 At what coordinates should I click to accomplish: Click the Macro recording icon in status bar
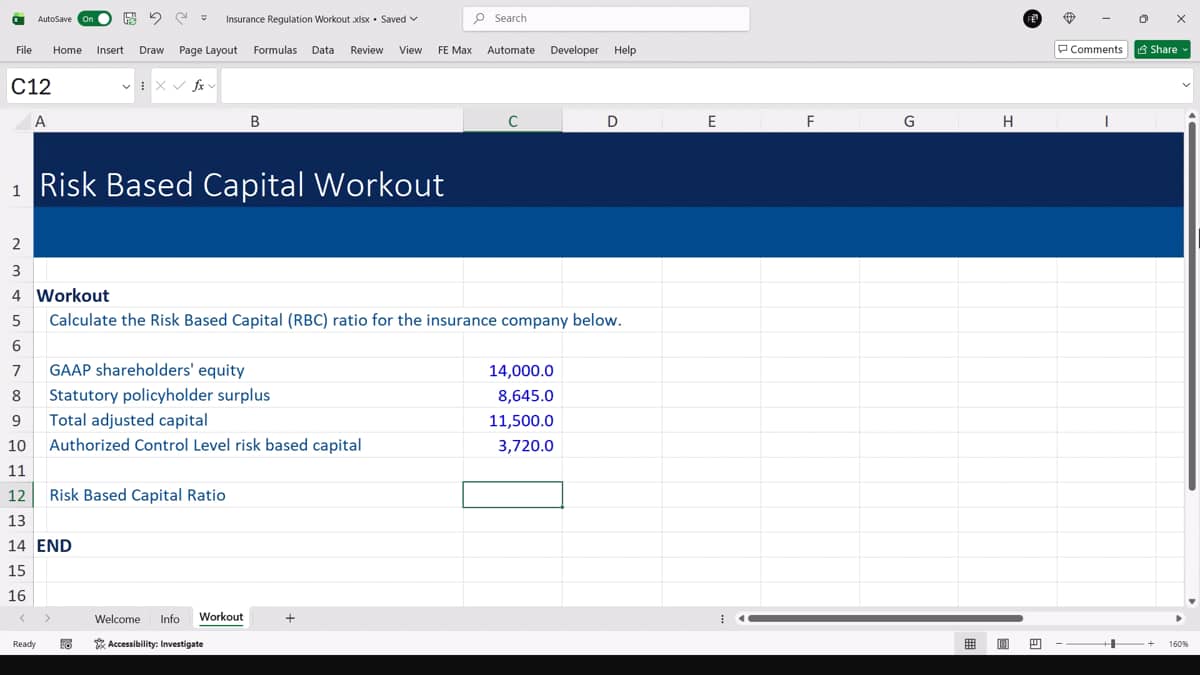(x=66, y=644)
